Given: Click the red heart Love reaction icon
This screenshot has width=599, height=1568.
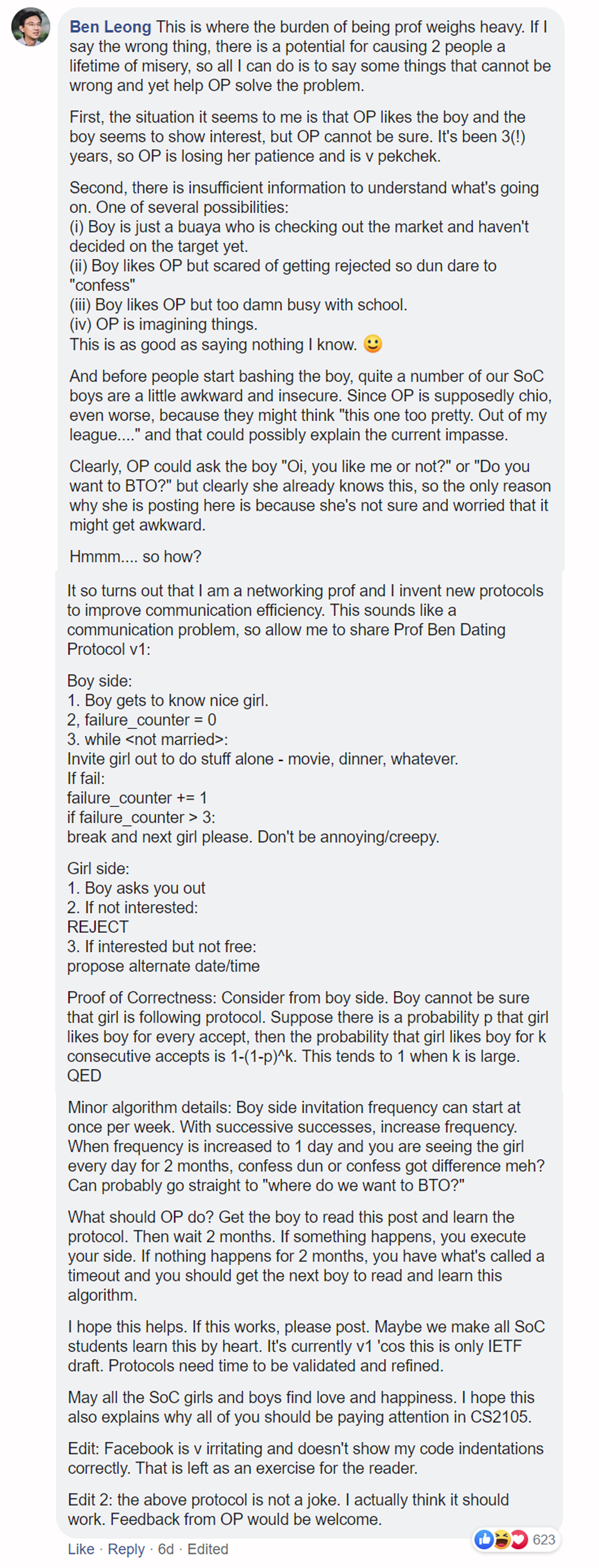Looking at the screenshot, I should click(x=519, y=1539).
